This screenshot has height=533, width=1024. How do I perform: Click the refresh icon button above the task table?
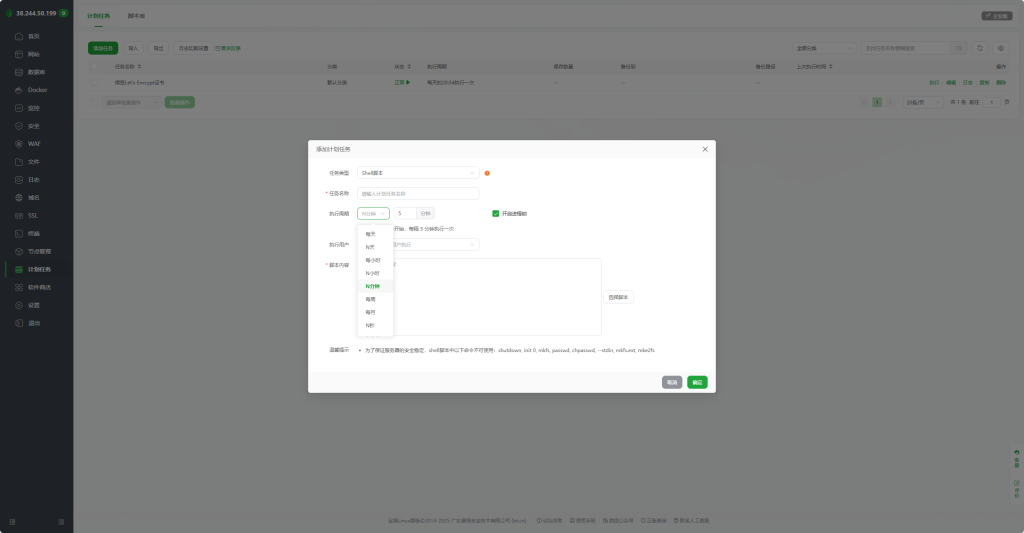980,48
